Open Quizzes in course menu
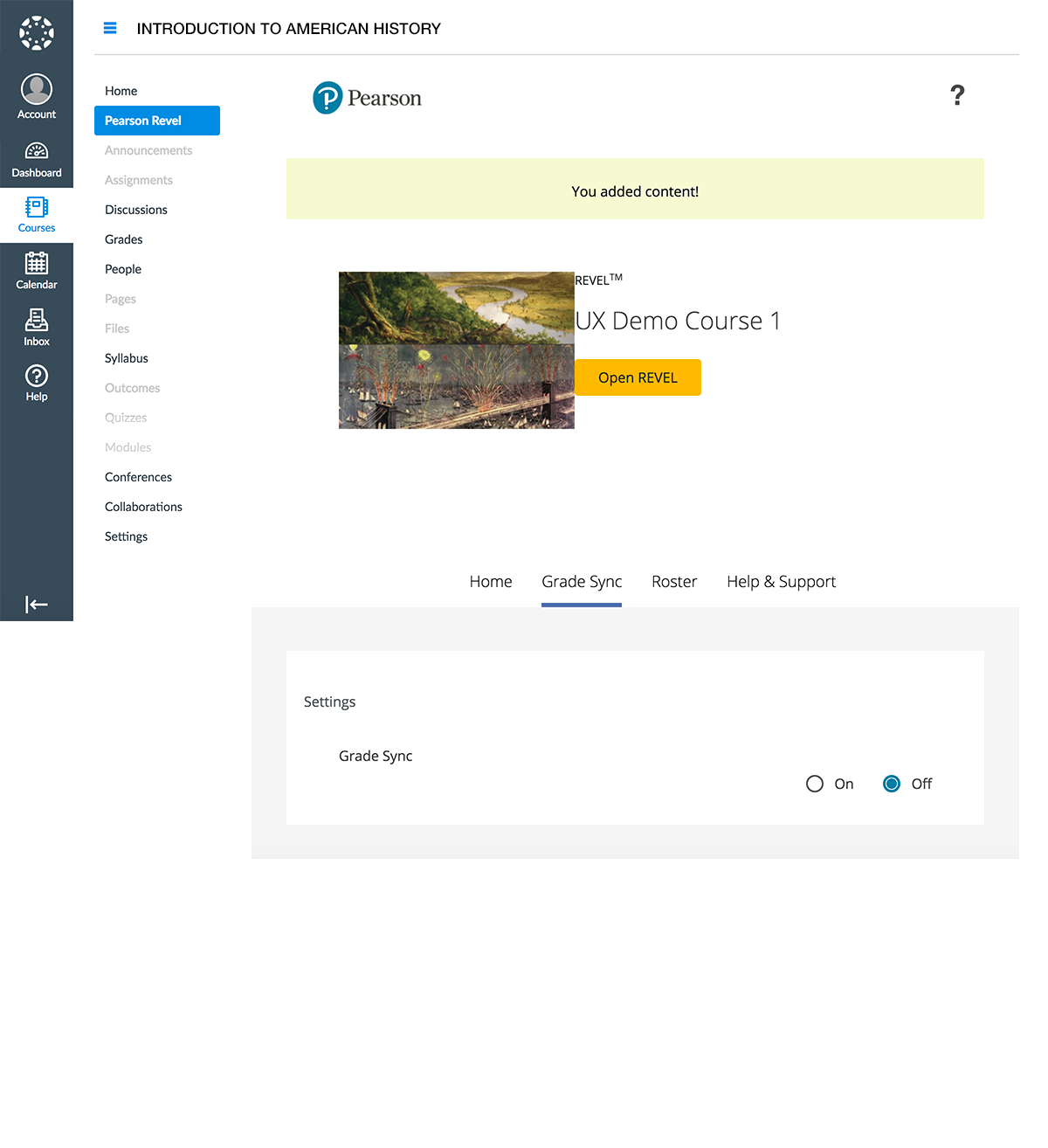1048x1148 pixels. (126, 418)
